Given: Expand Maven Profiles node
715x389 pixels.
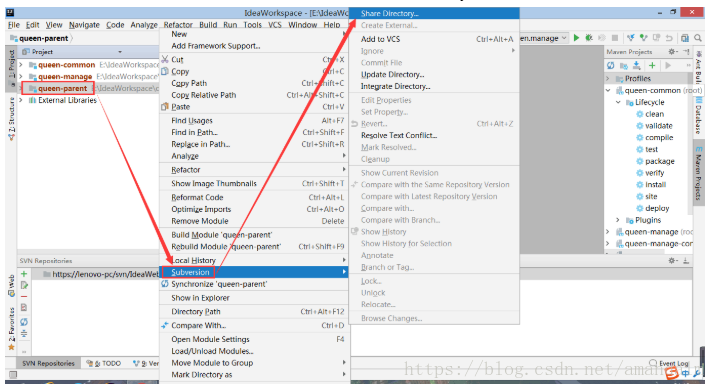Looking at the screenshot, I should click(608, 78).
